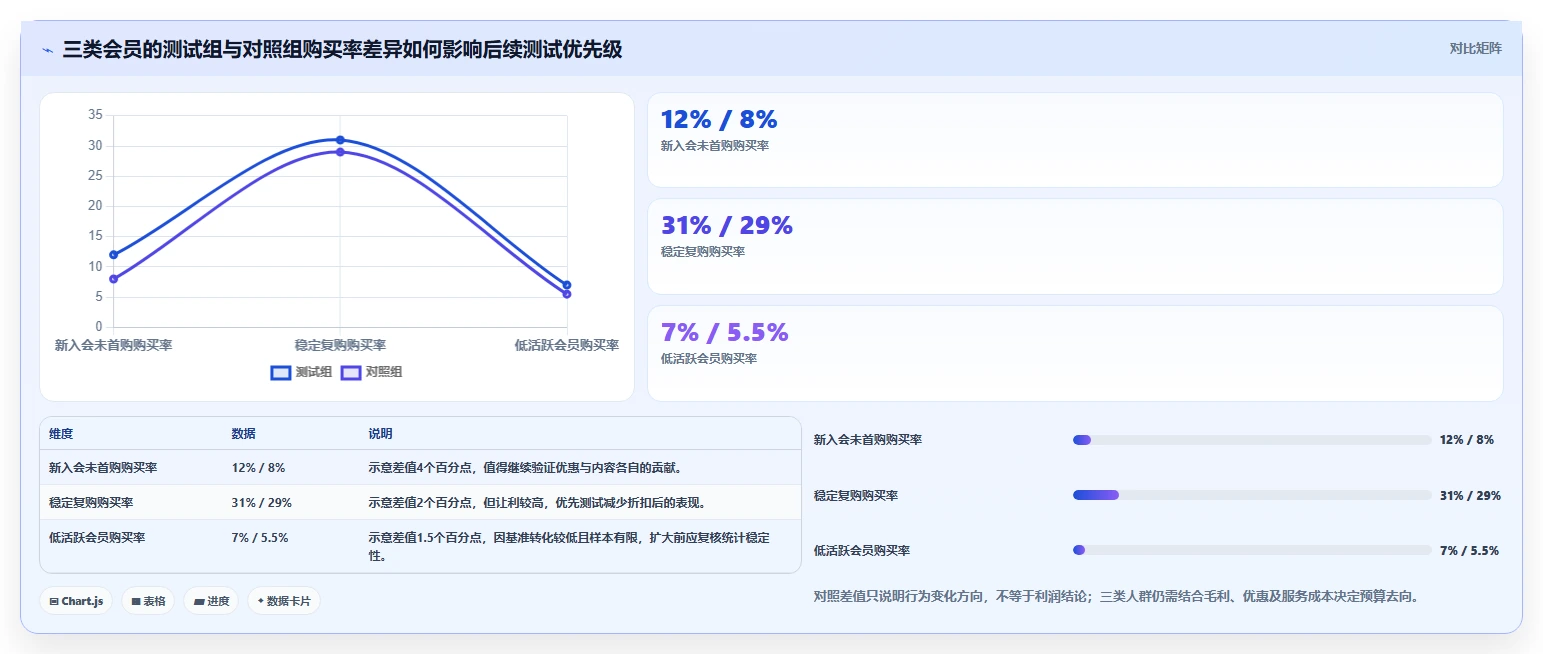Open the 31% / 29% data card
Screen dimensions: 1543x654
(1075, 247)
